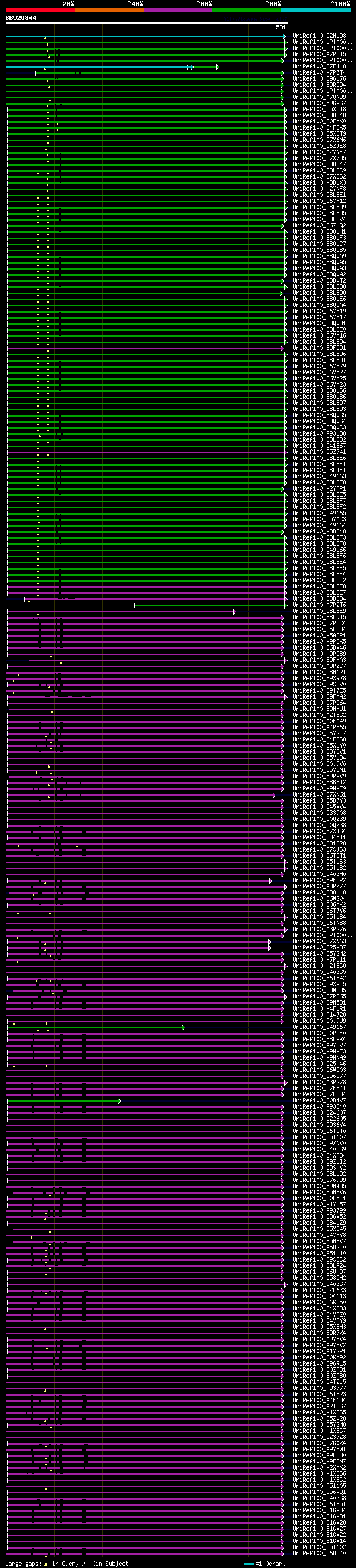The width and height of the screenshot is (356, 1568).
Task: Click the cyan ~100% identity legend segment
Action: point(316,10)
